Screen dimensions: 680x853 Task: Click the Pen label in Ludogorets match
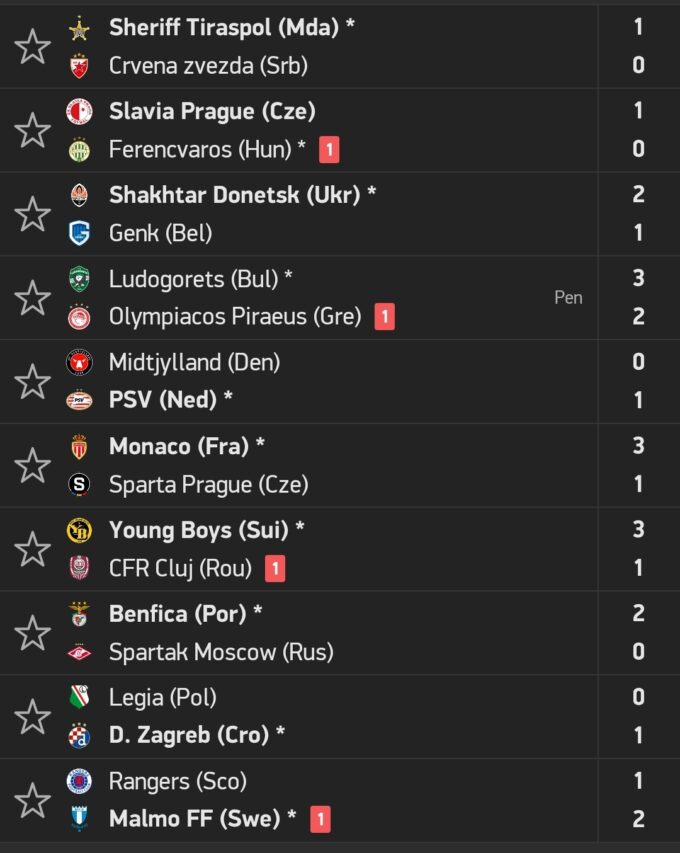coord(568,298)
